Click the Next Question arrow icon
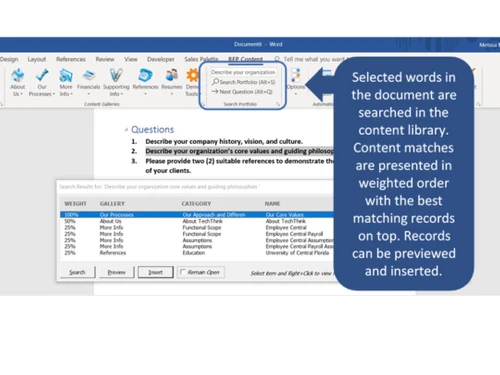 click(215, 91)
